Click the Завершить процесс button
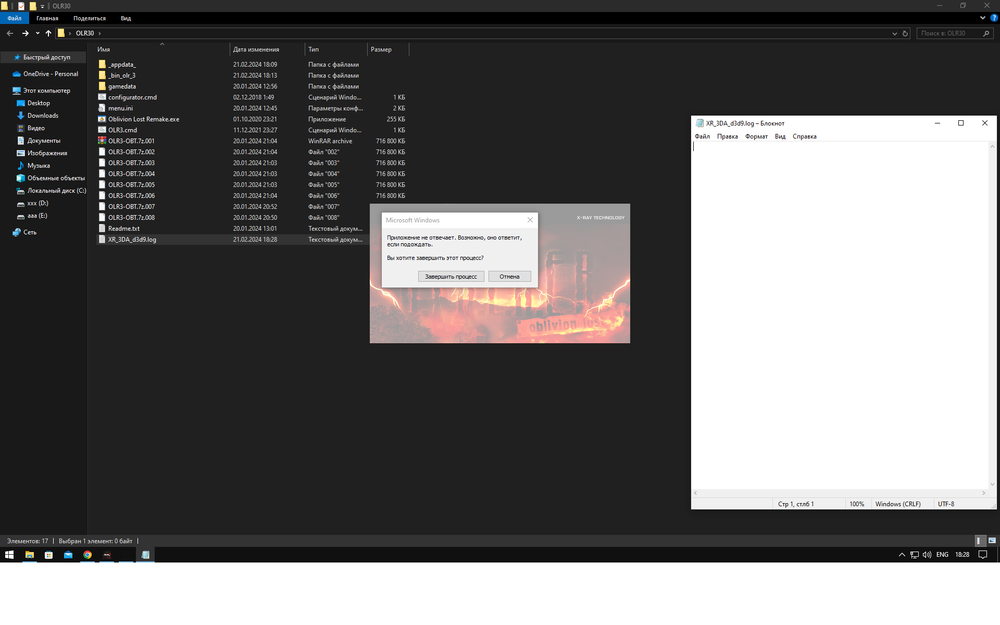The image size is (1000, 625). (x=452, y=276)
